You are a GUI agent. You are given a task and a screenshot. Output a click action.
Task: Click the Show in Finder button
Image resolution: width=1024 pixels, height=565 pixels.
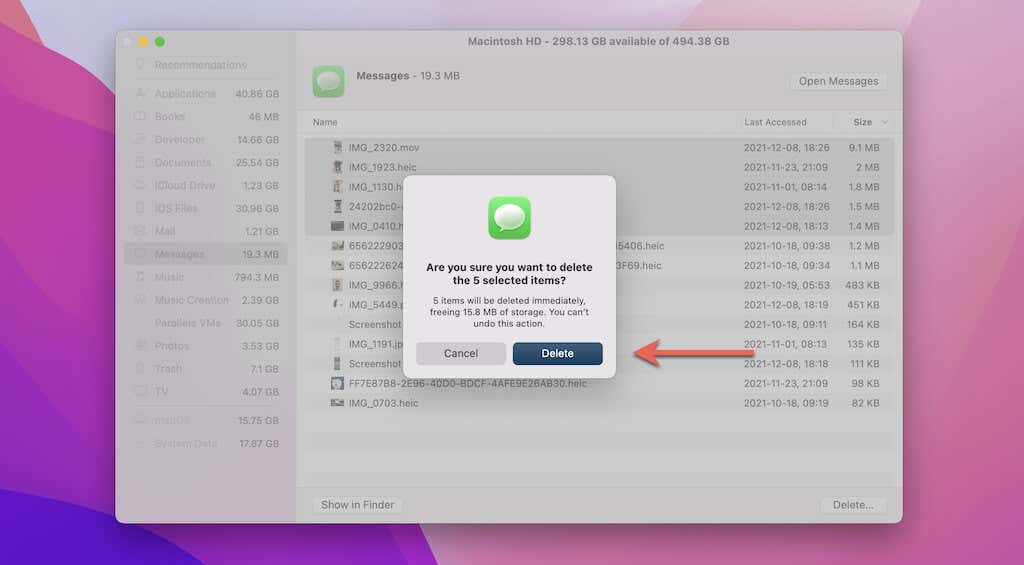[357, 505]
